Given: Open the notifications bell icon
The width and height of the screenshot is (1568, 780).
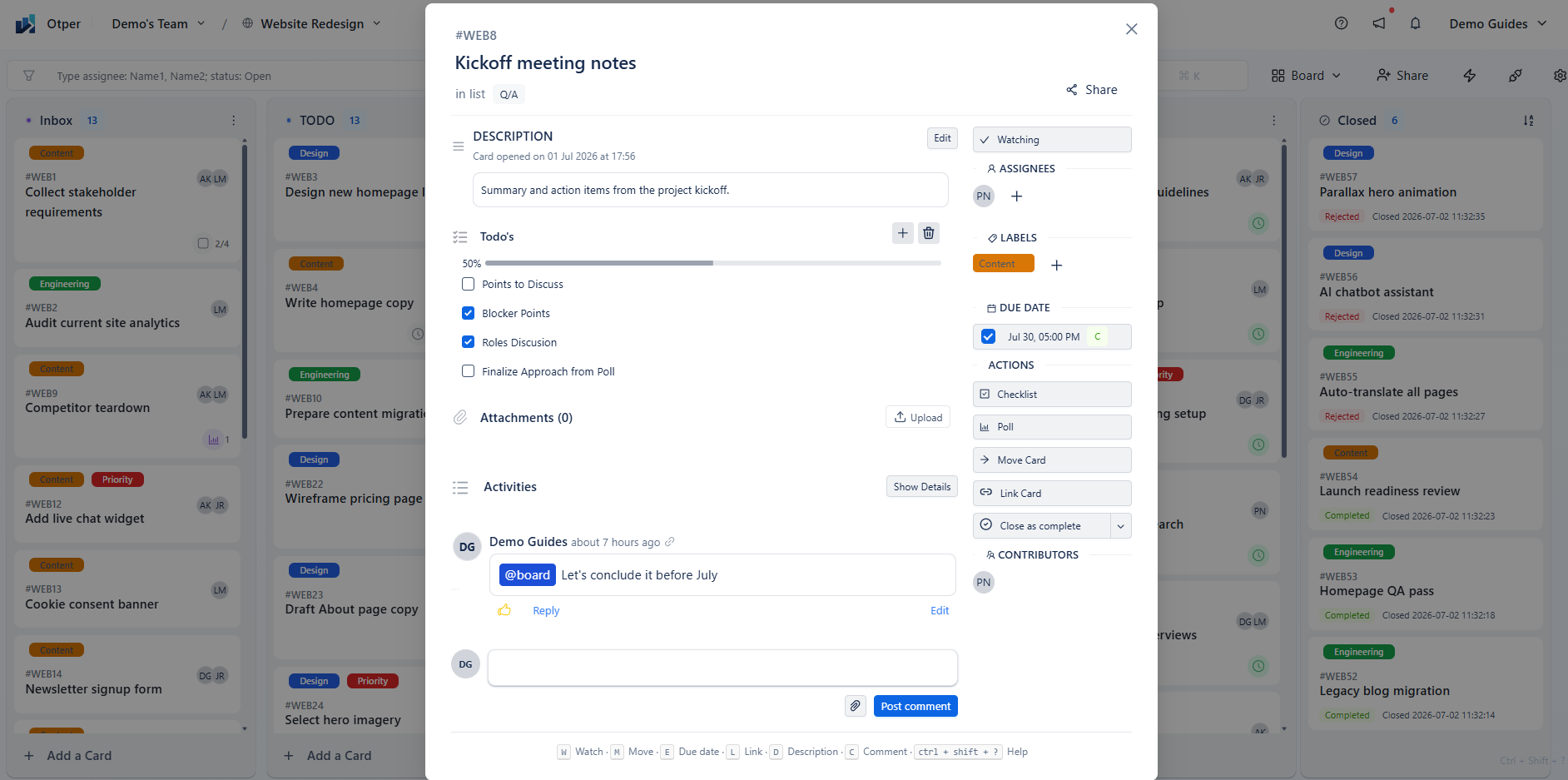Looking at the screenshot, I should [1415, 23].
